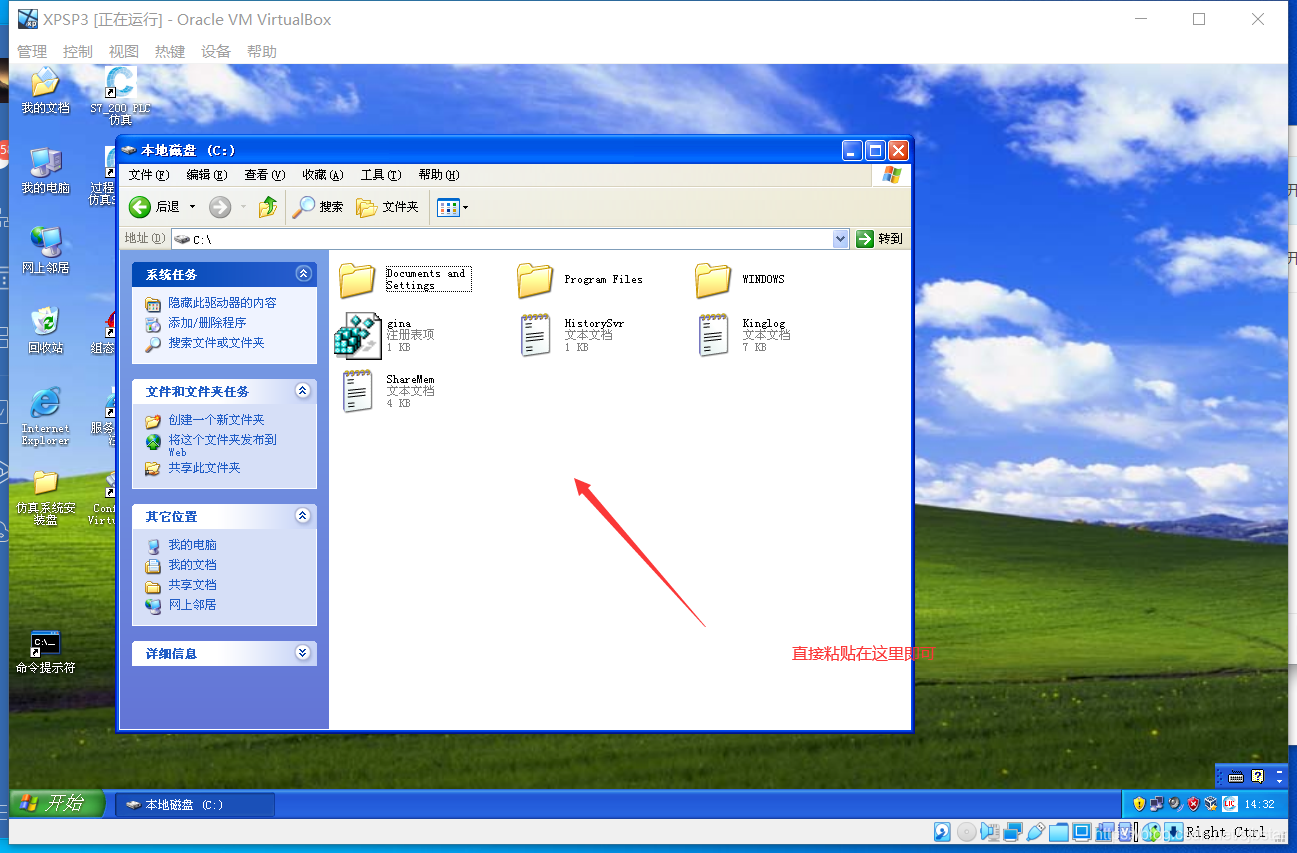Click the red security alert tray icon

point(1193,803)
